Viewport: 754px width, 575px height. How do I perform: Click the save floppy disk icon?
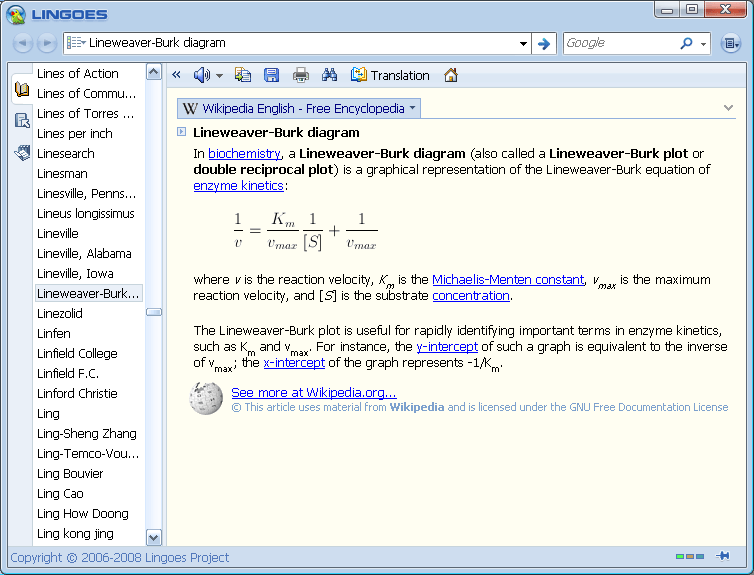pos(271,75)
